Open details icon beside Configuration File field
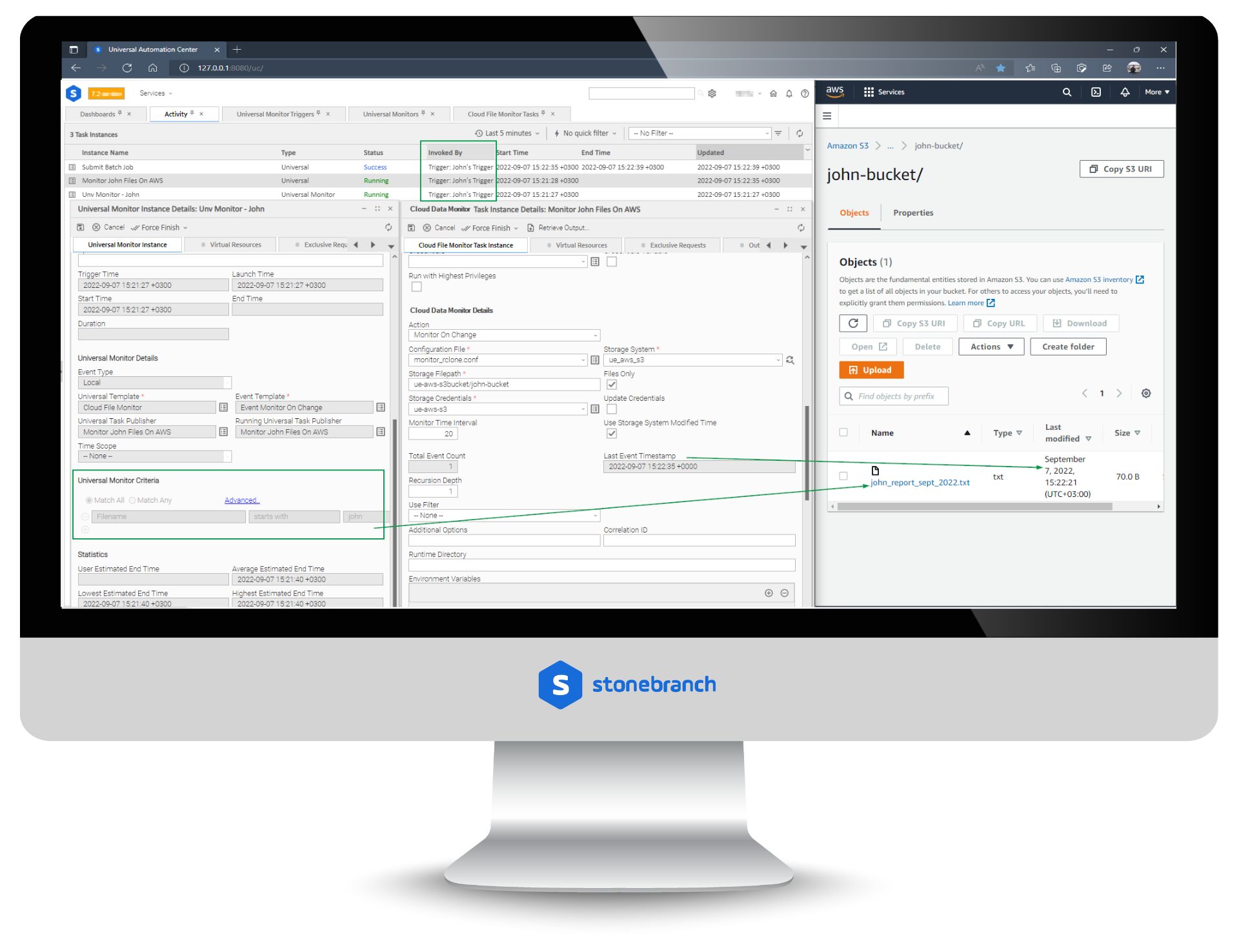The height and width of the screenshot is (952, 1239). pos(595,360)
